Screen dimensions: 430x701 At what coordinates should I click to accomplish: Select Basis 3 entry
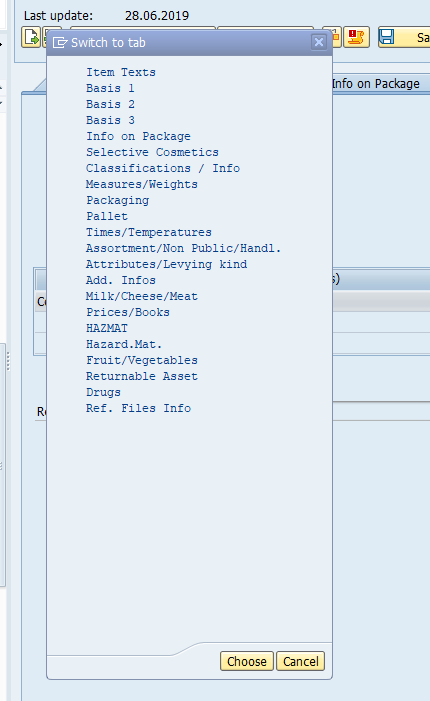coord(110,120)
